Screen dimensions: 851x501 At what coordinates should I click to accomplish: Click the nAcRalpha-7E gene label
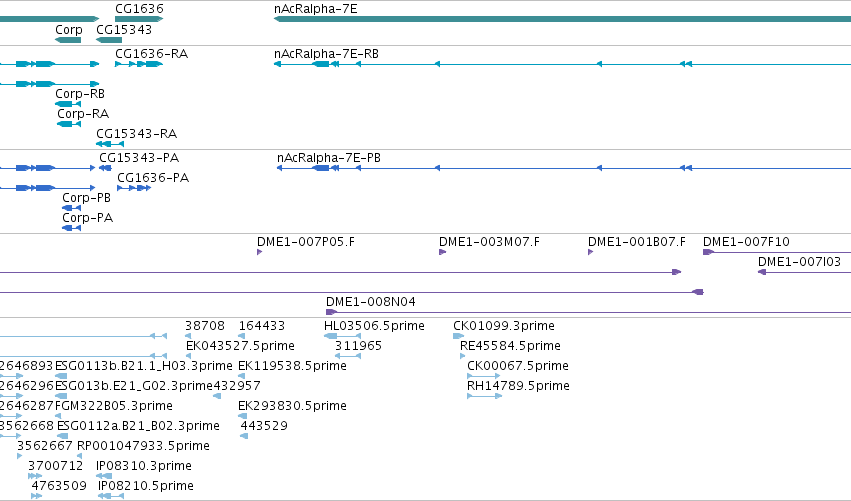[x=315, y=9]
